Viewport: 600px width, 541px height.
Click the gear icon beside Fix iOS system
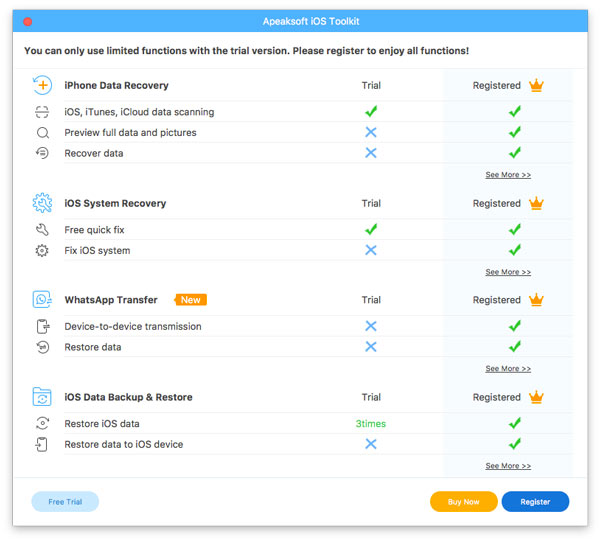42,251
